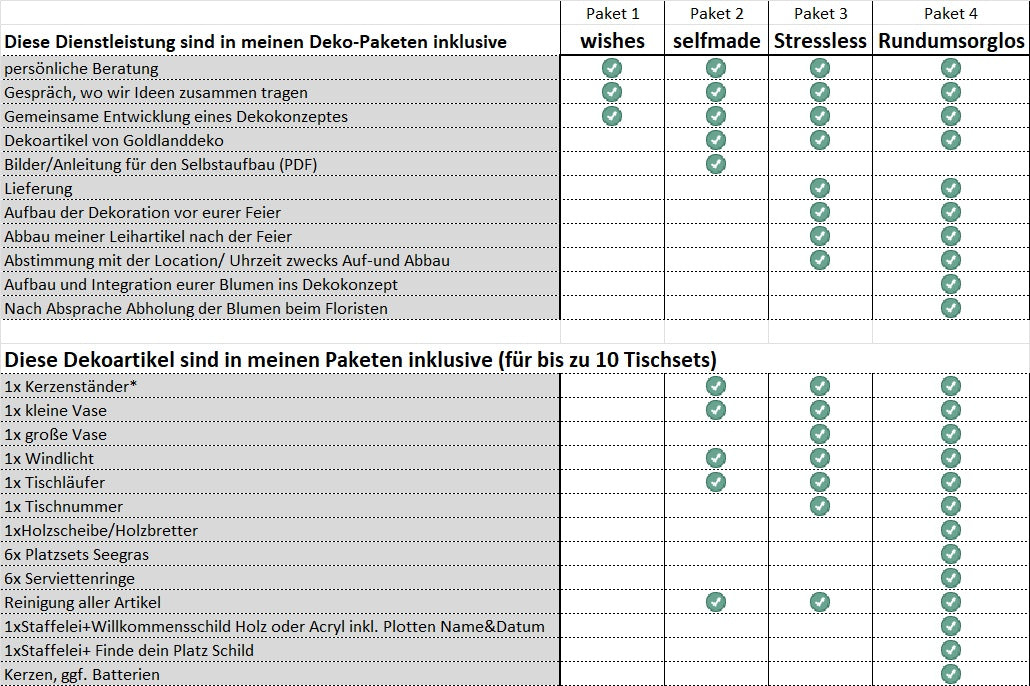1030x686 pixels.
Task: Select the Paket 1 header cell
Action: pyautogui.click(x=612, y=13)
